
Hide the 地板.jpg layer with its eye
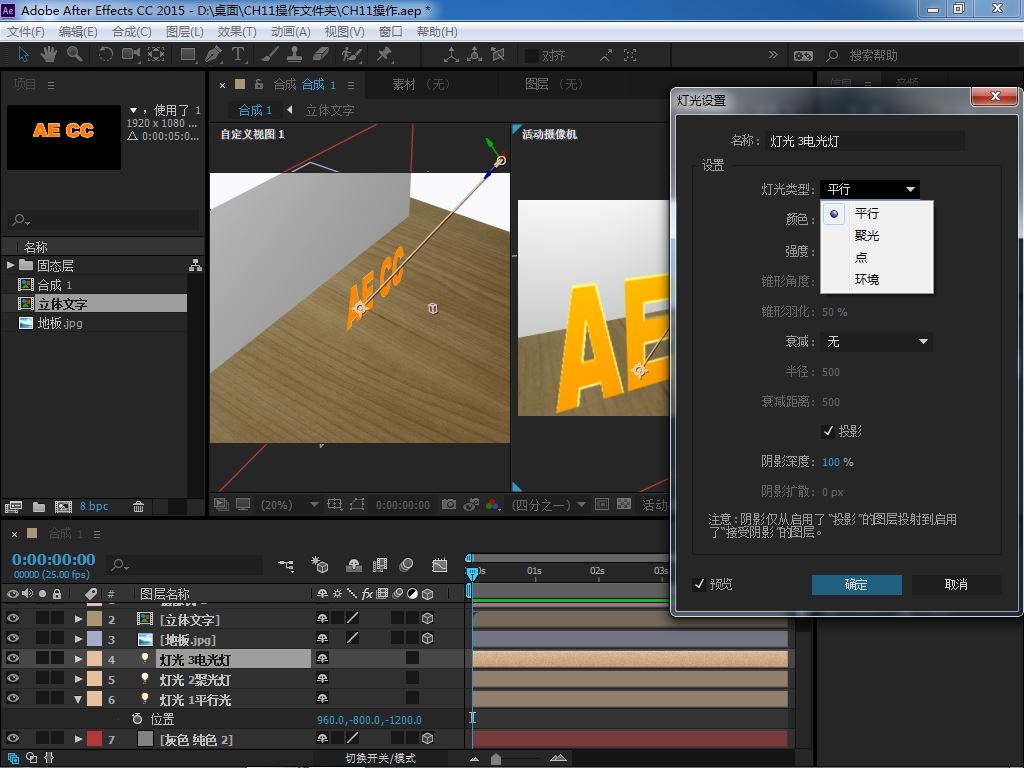point(12,639)
